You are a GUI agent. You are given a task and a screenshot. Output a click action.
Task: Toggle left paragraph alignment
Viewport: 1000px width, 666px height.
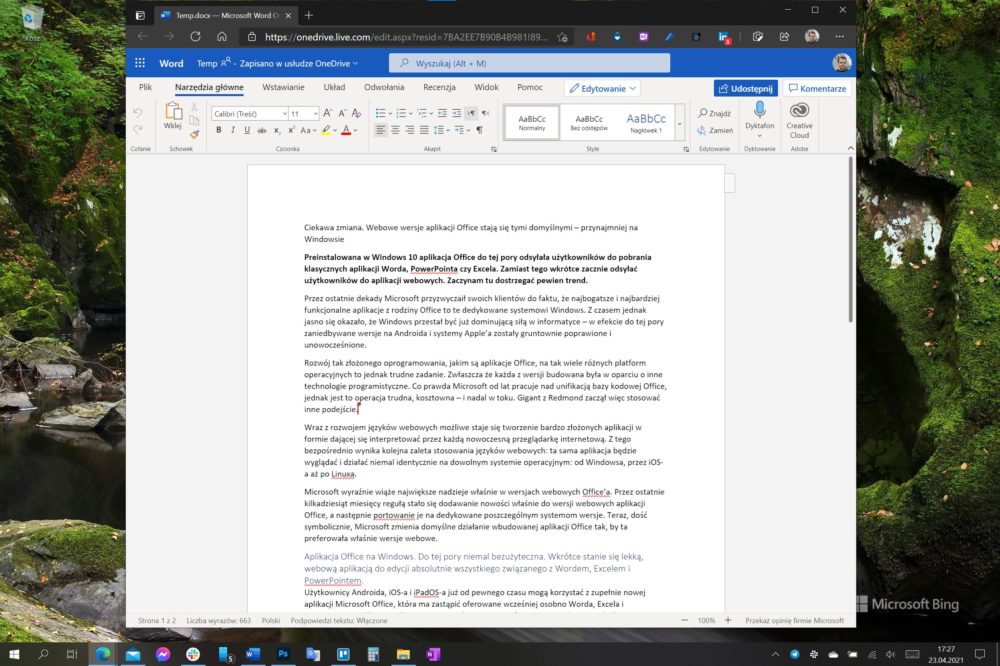click(x=381, y=130)
